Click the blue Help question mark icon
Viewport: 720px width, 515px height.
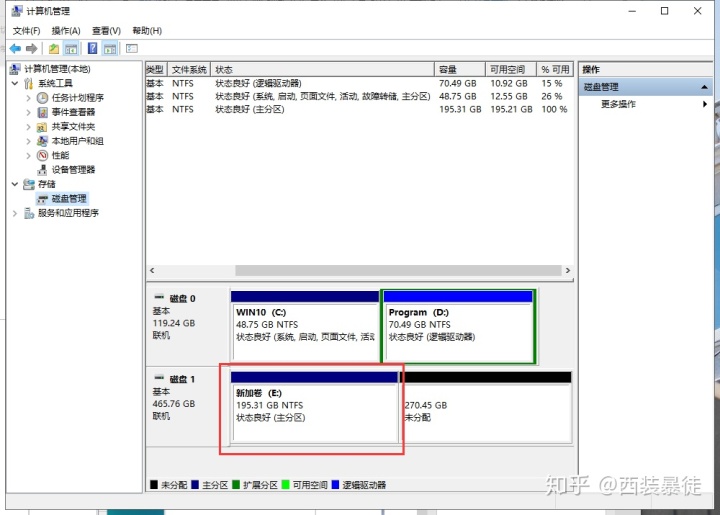(92, 48)
